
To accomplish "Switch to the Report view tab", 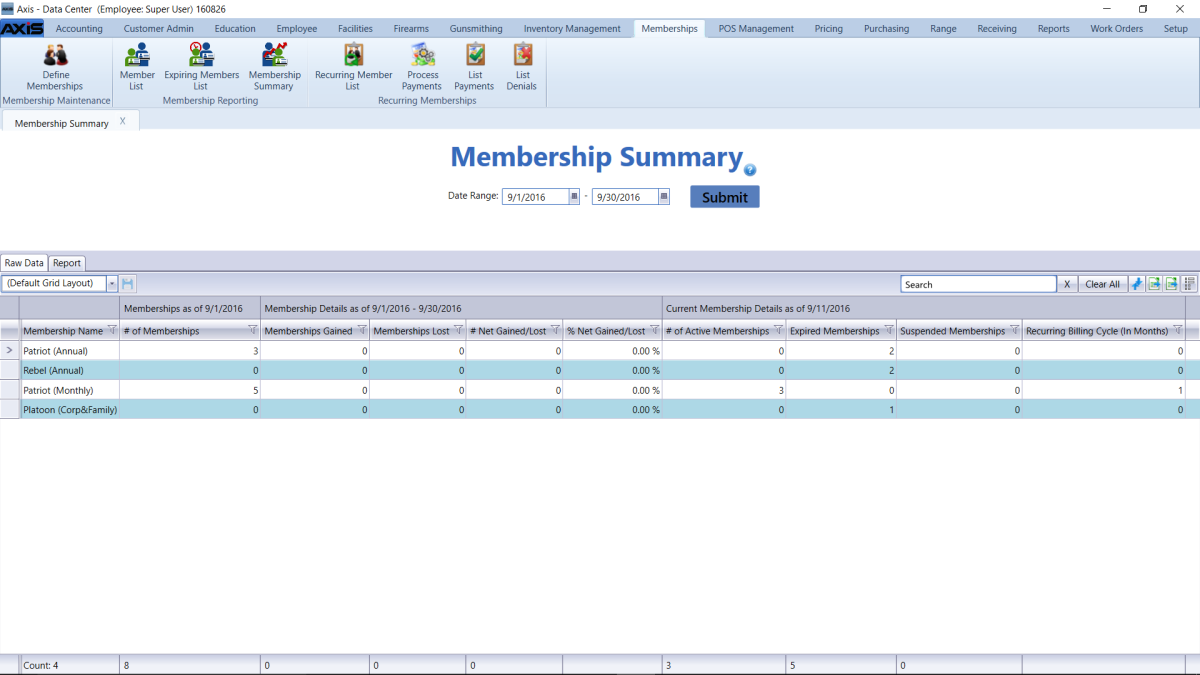I will 67,263.
